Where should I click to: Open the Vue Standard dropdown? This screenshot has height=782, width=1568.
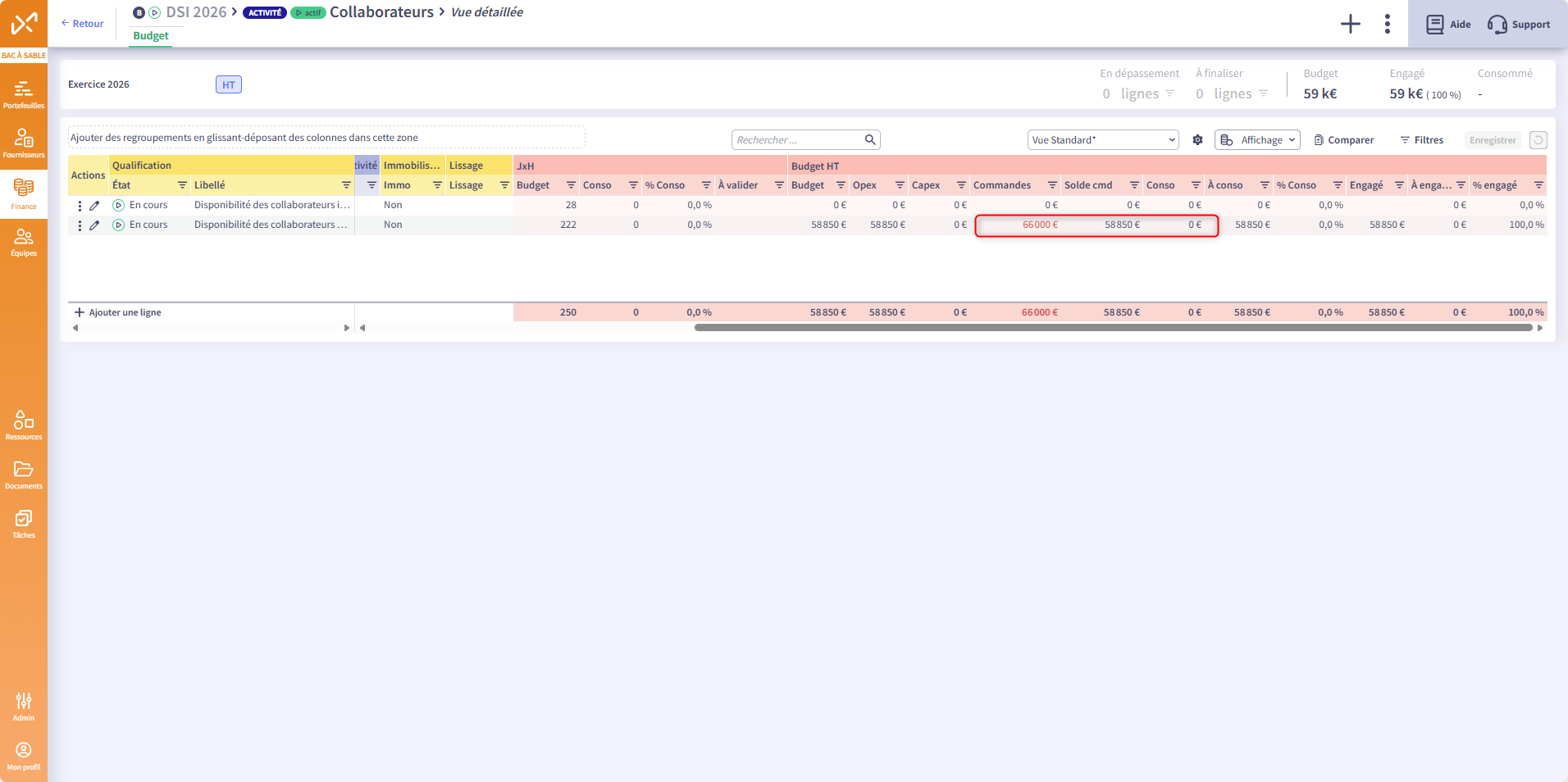click(x=1102, y=140)
